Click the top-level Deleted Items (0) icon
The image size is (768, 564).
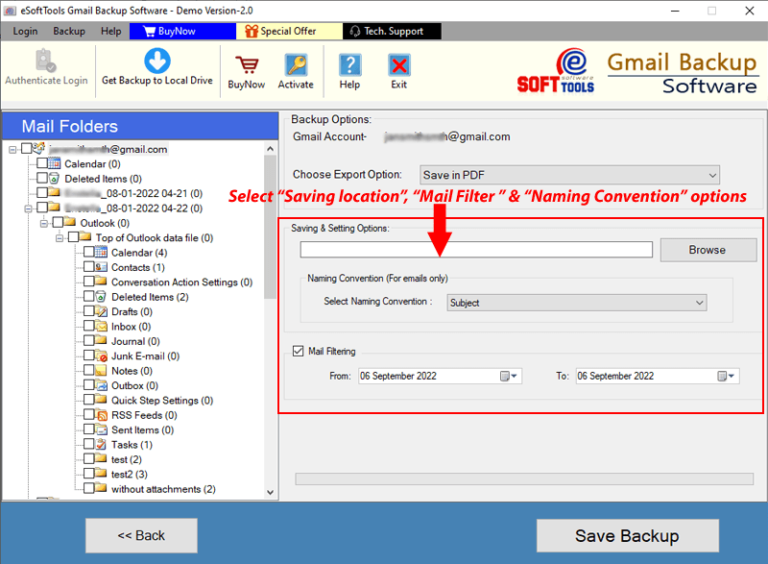pos(54,178)
